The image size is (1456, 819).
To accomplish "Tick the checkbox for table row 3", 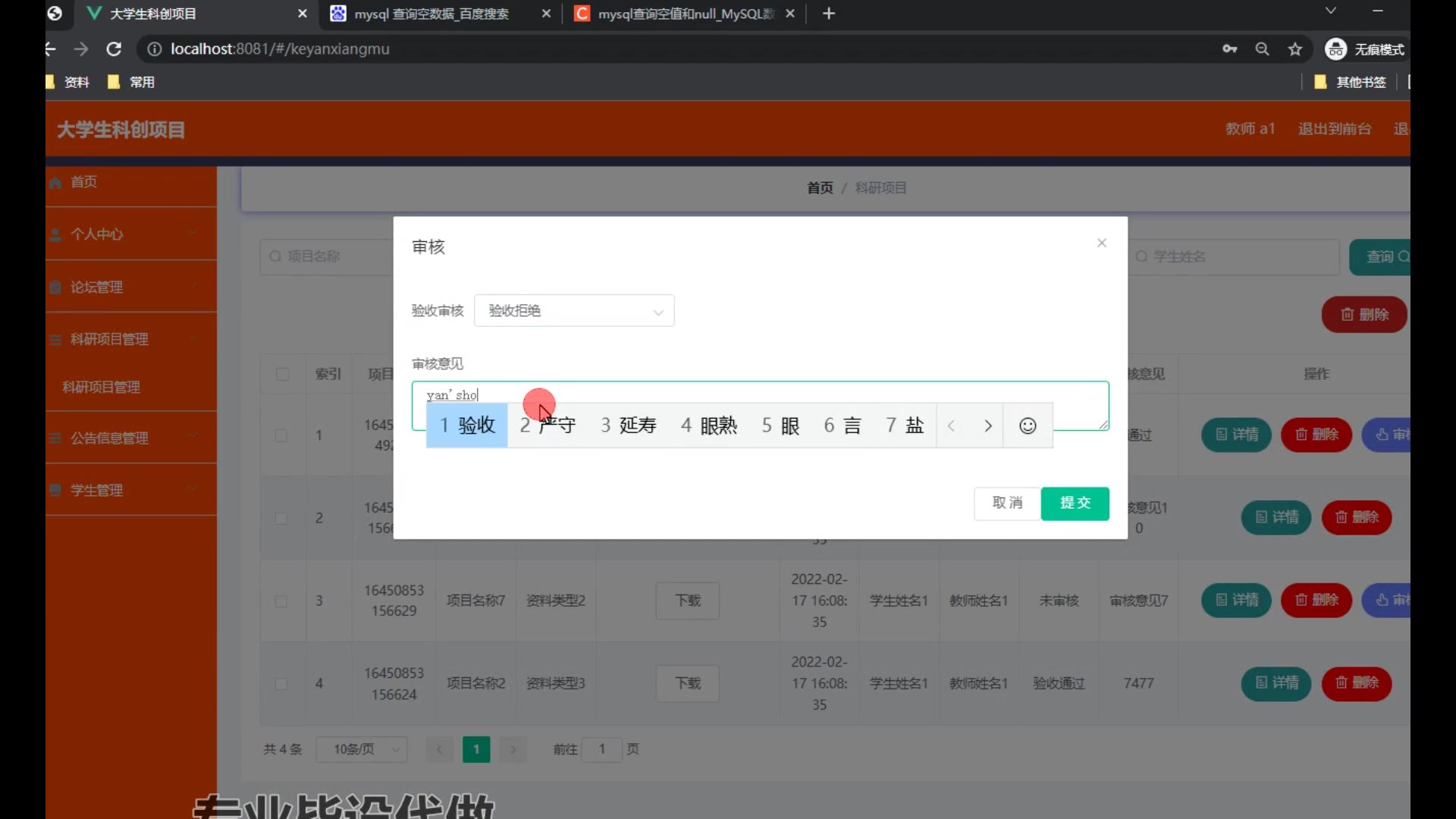I will [281, 601].
